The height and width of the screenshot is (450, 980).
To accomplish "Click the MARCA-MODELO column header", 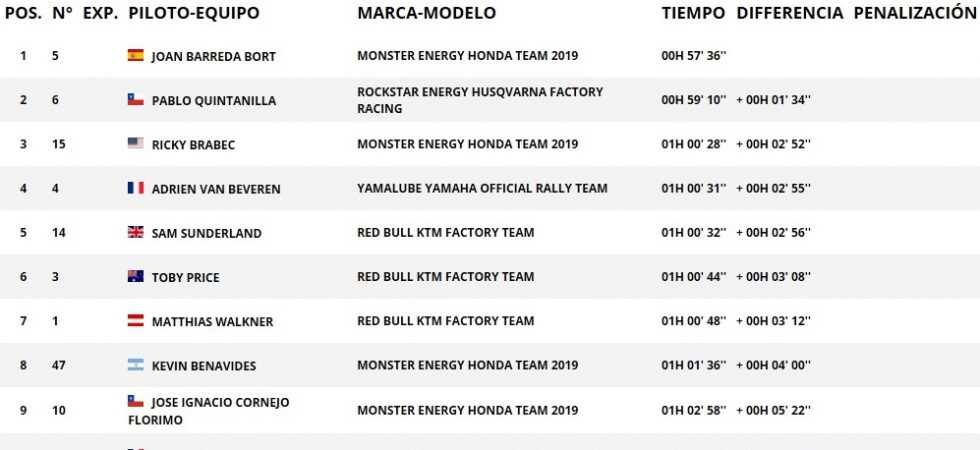I will pyautogui.click(x=426, y=13).
